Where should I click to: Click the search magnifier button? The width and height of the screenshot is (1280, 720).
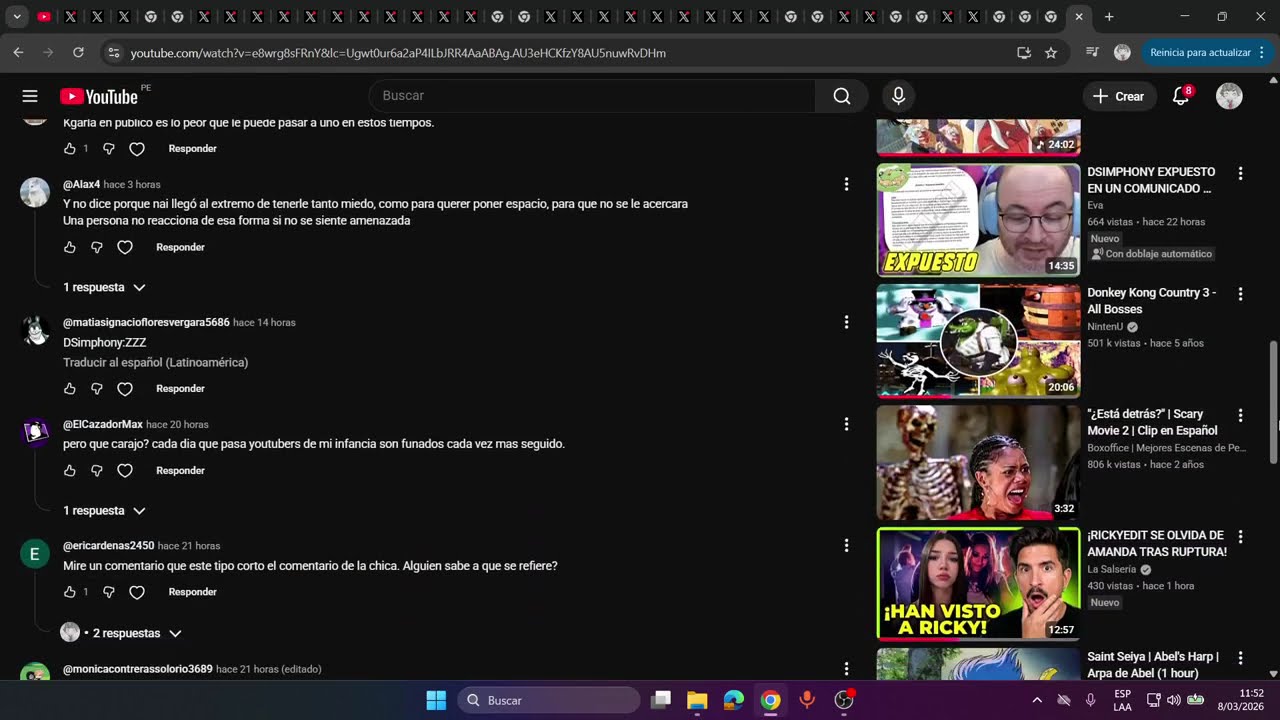point(842,96)
